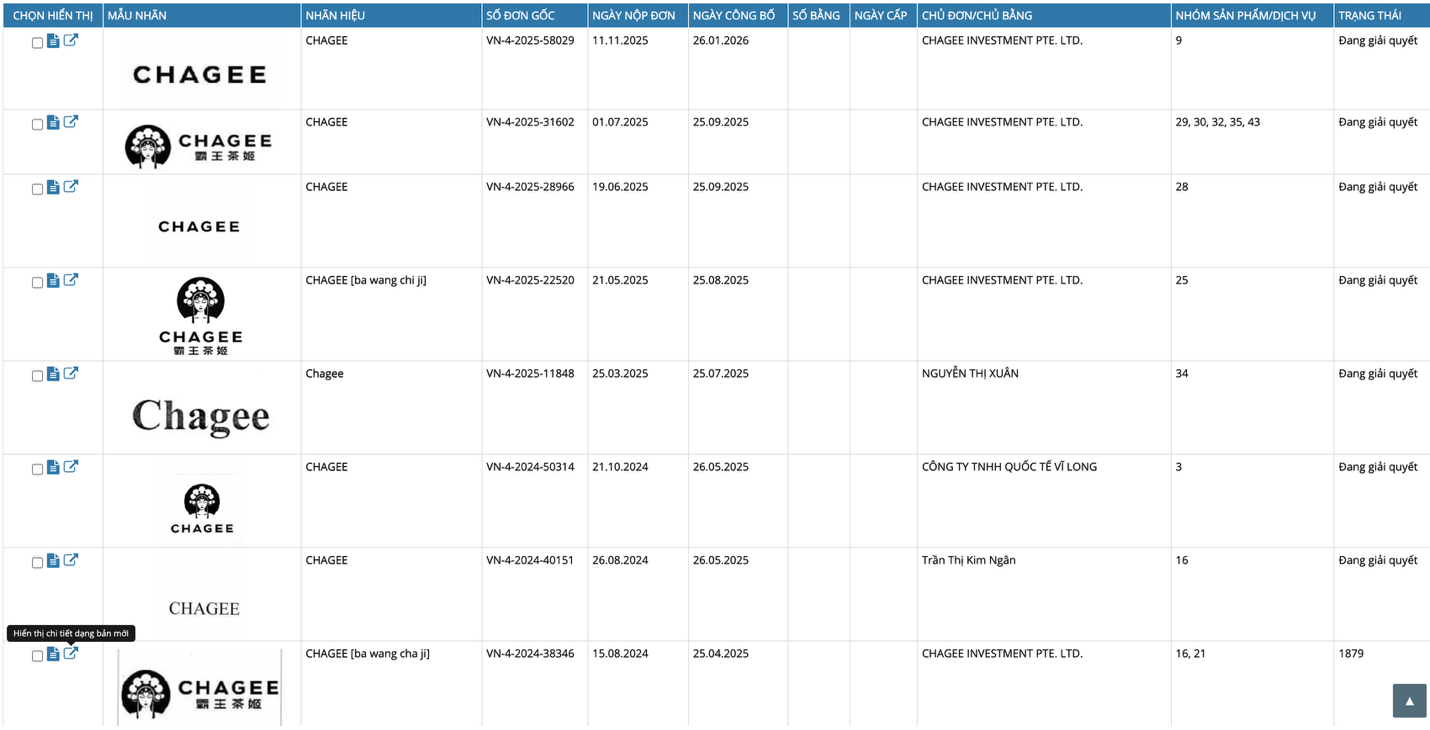This screenshot has height=730, width=1430.
Task: Open document details icon for VN-4-2025-58029
Action: pyautogui.click(x=53, y=41)
